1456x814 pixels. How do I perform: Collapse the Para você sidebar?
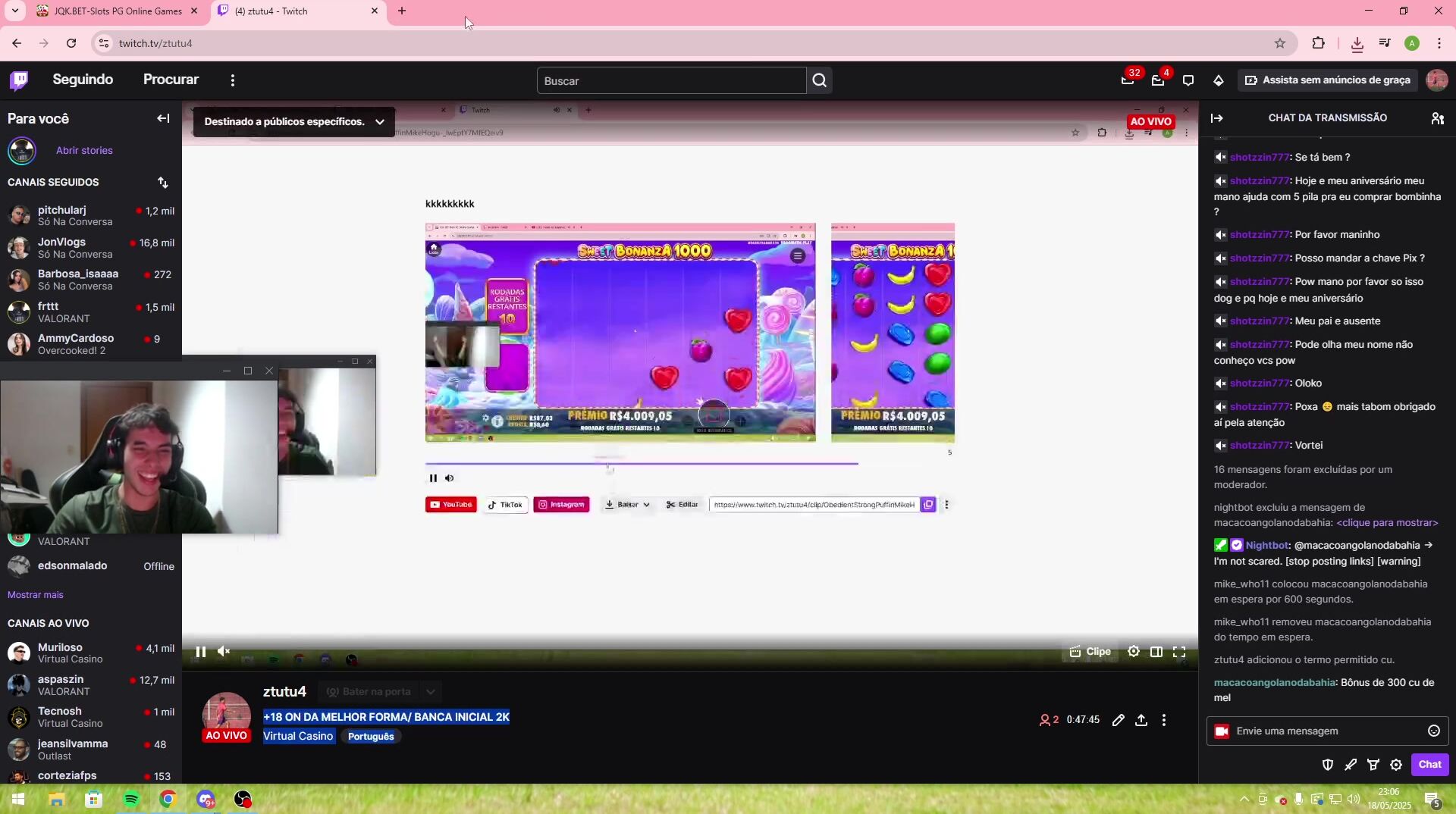click(x=163, y=118)
